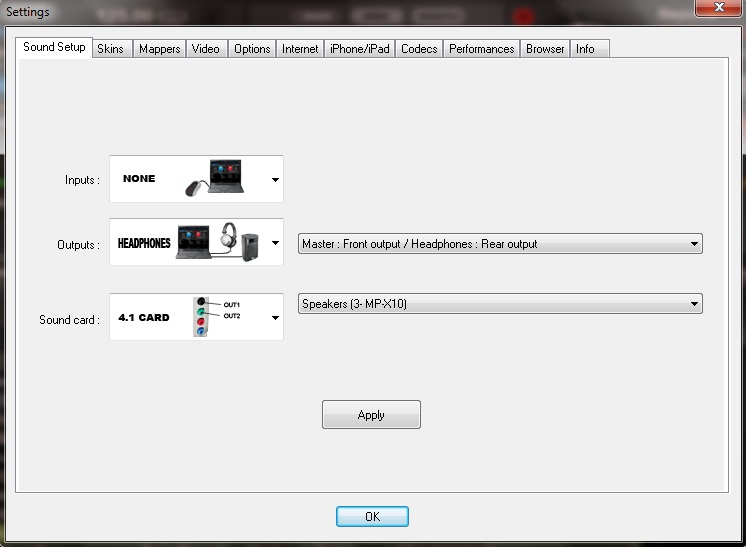Screen dimensions: 746x549
Task: Select the Options tab
Action: 252,49
